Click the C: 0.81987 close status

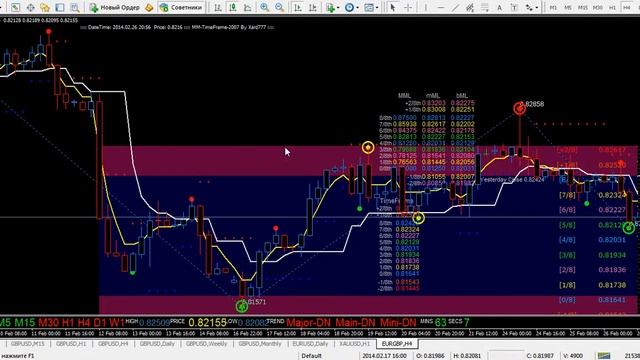pyautogui.click(x=540, y=356)
